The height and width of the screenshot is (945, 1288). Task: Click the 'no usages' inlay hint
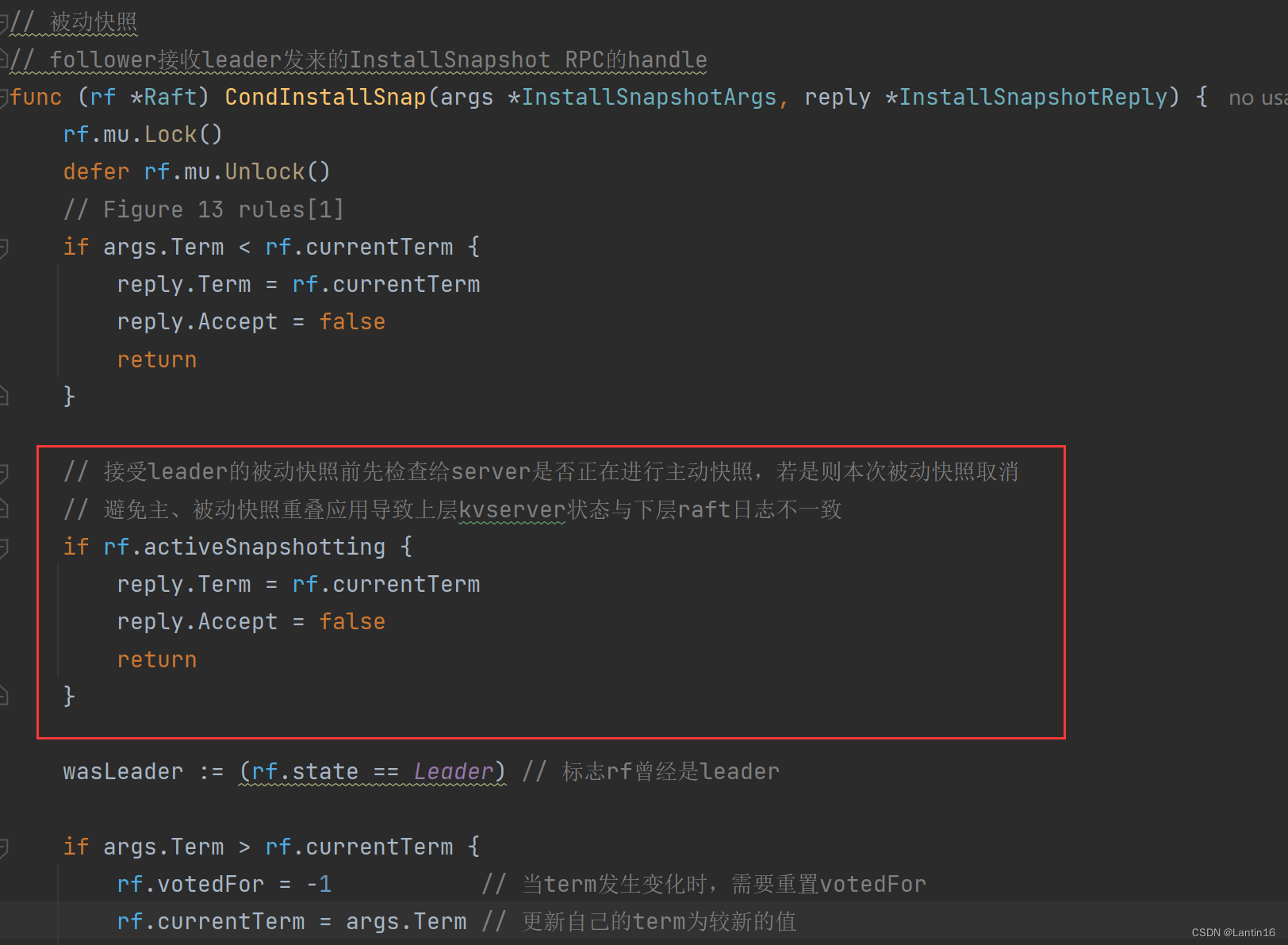click(x=1258, y=98)
